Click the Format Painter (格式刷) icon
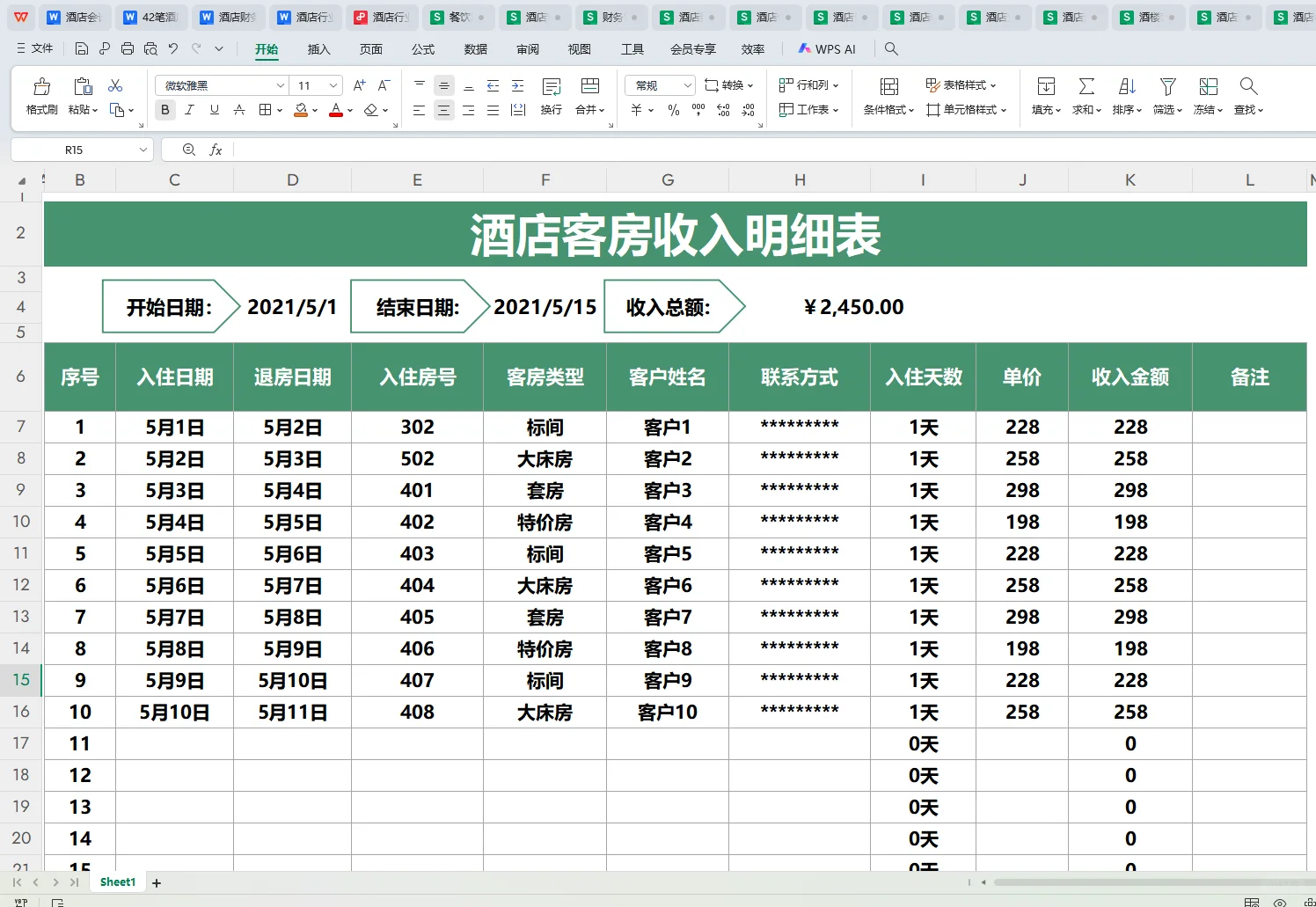 [41, 86]
